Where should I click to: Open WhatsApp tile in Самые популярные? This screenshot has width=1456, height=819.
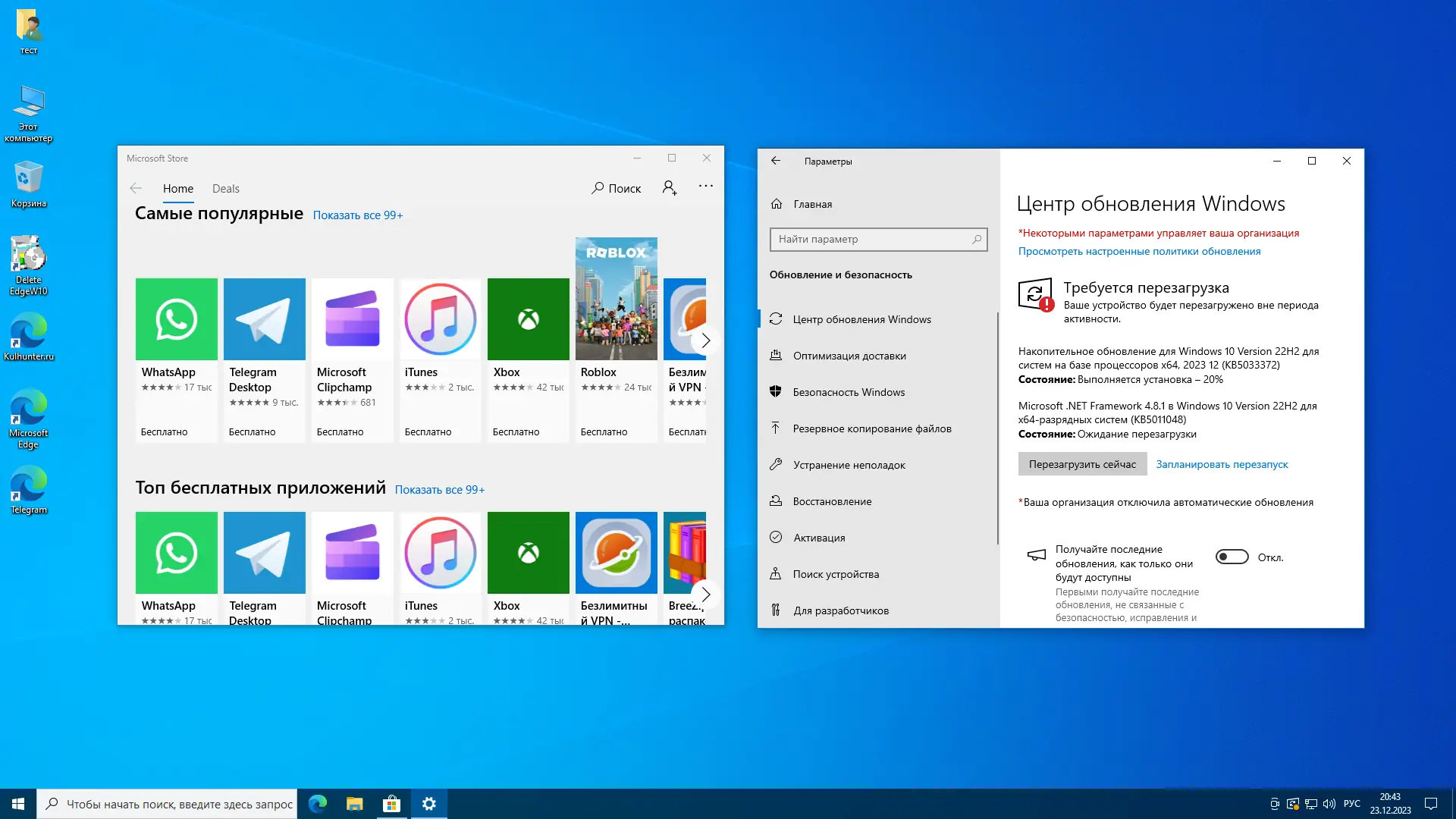coord(176,320)
